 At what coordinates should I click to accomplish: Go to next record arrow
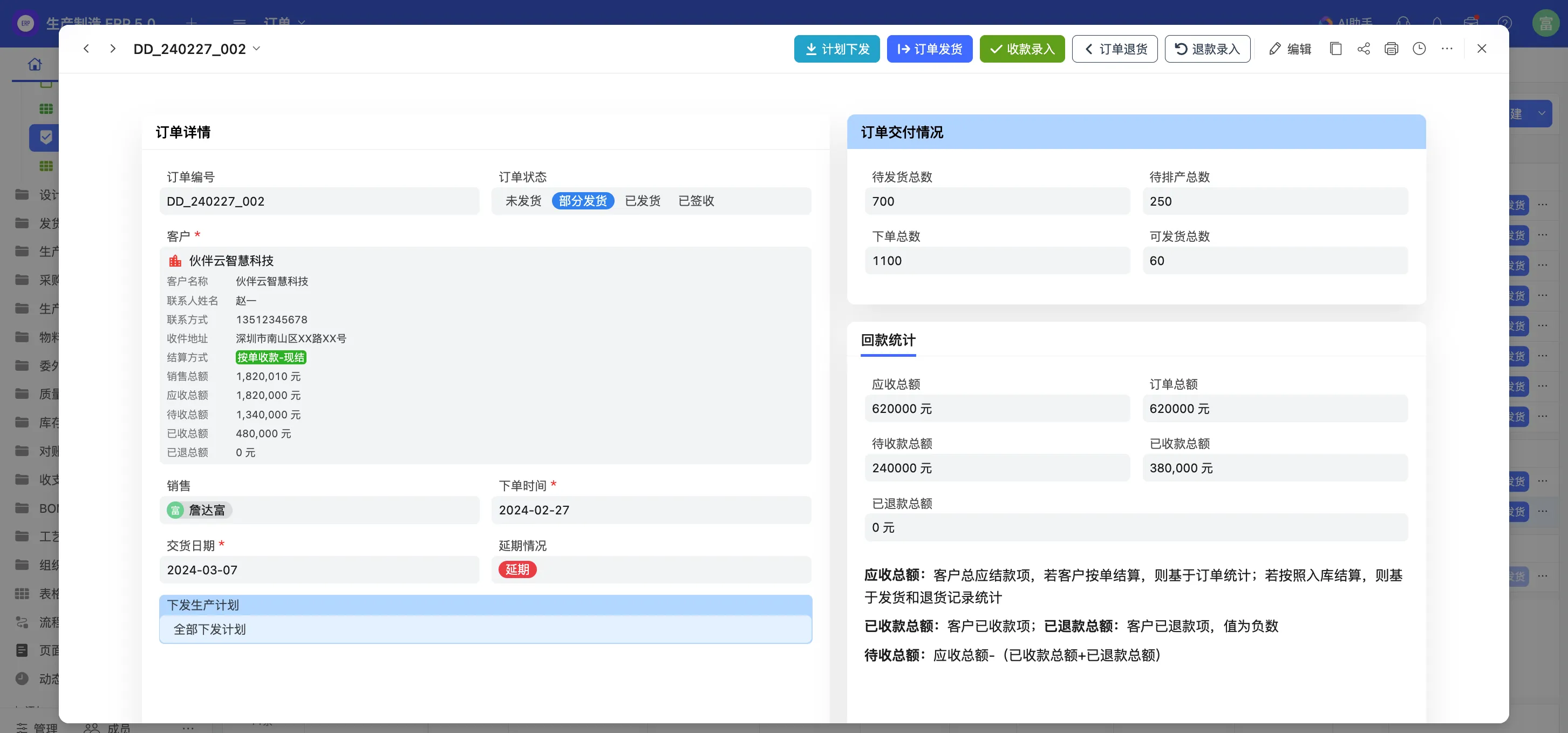pos(113,49)
